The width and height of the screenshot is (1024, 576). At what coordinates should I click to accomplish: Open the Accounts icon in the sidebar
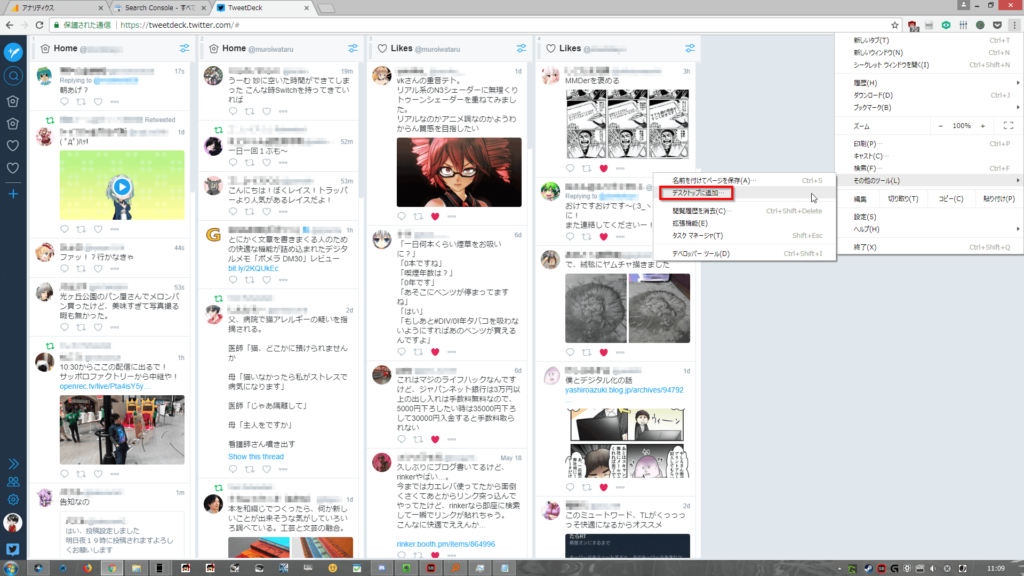click(13, 482)
